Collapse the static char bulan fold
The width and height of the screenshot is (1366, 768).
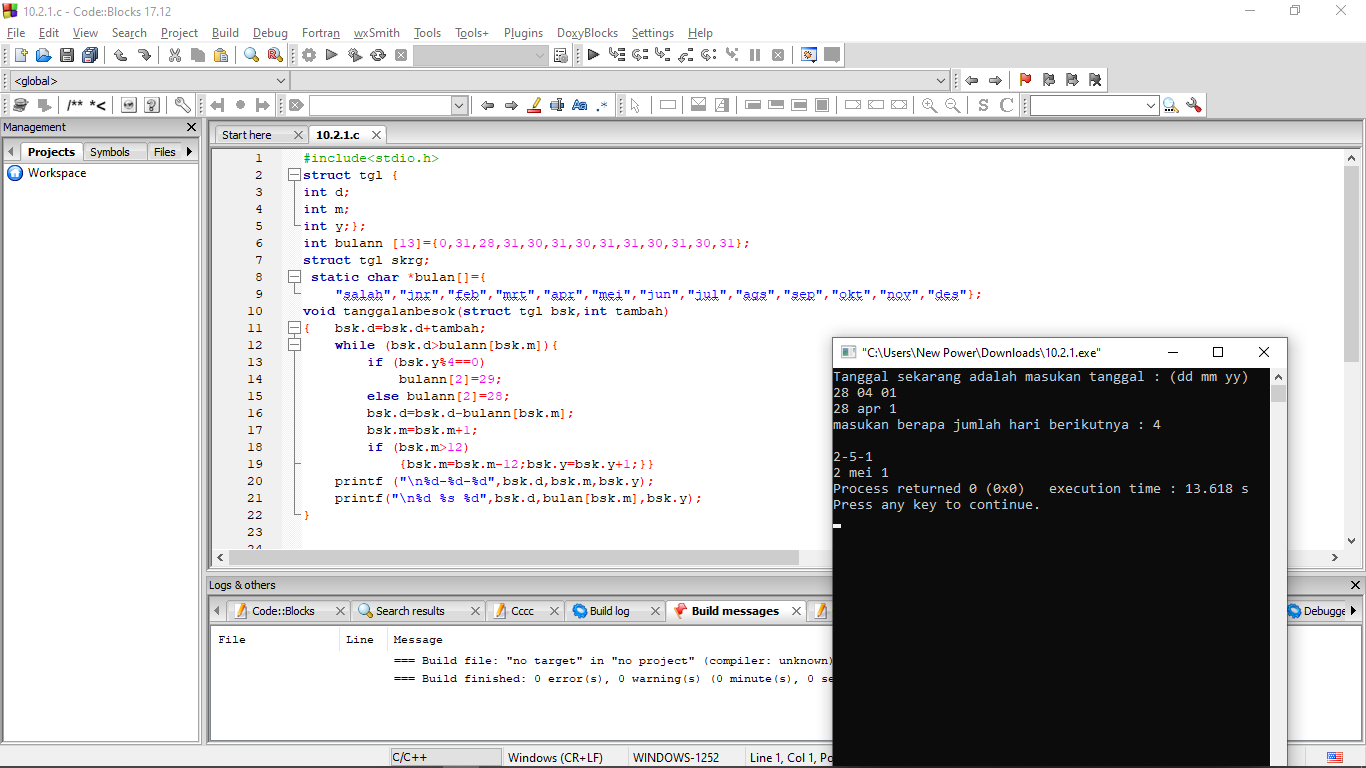click(294, 277)
